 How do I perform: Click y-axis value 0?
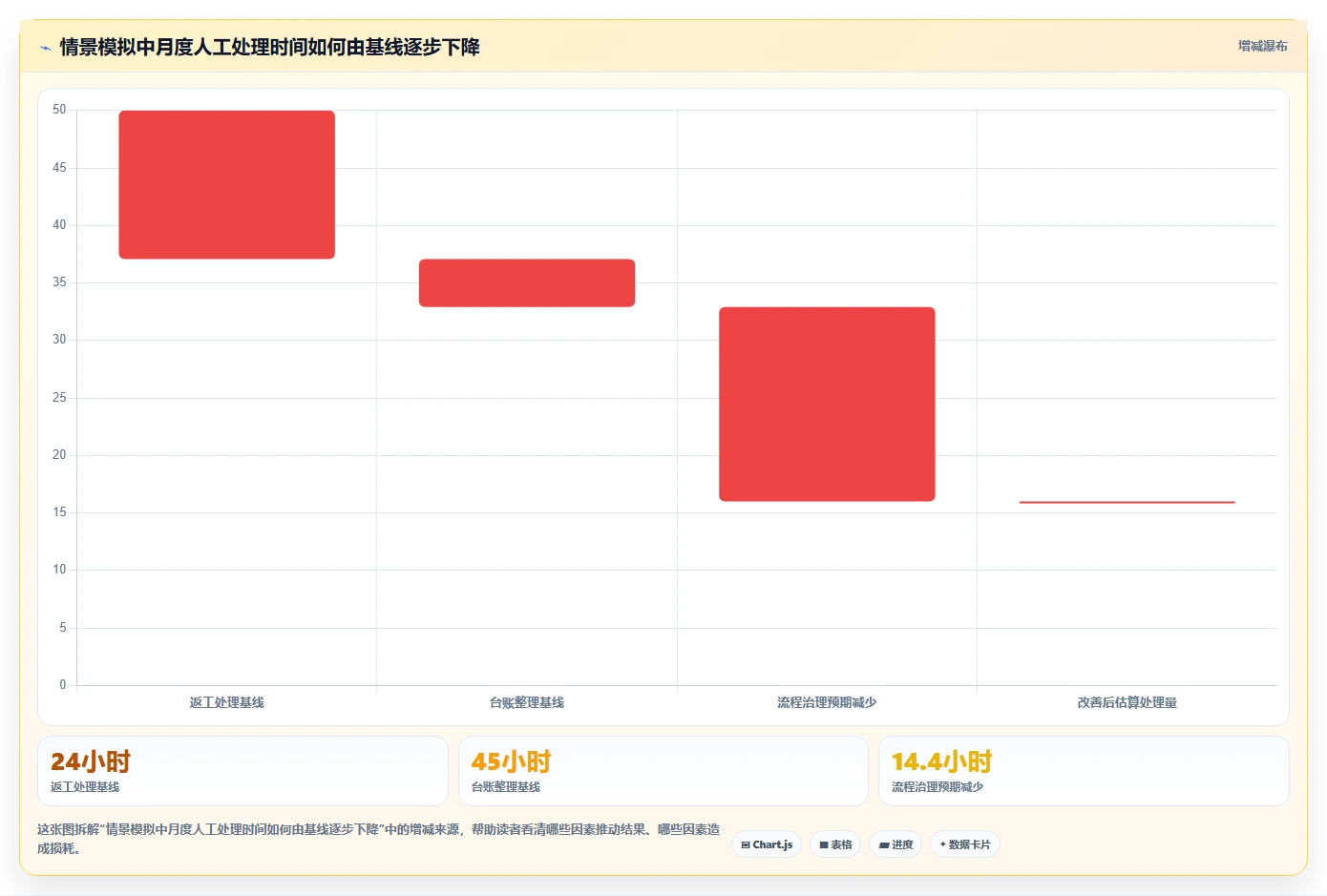[63, 685]
